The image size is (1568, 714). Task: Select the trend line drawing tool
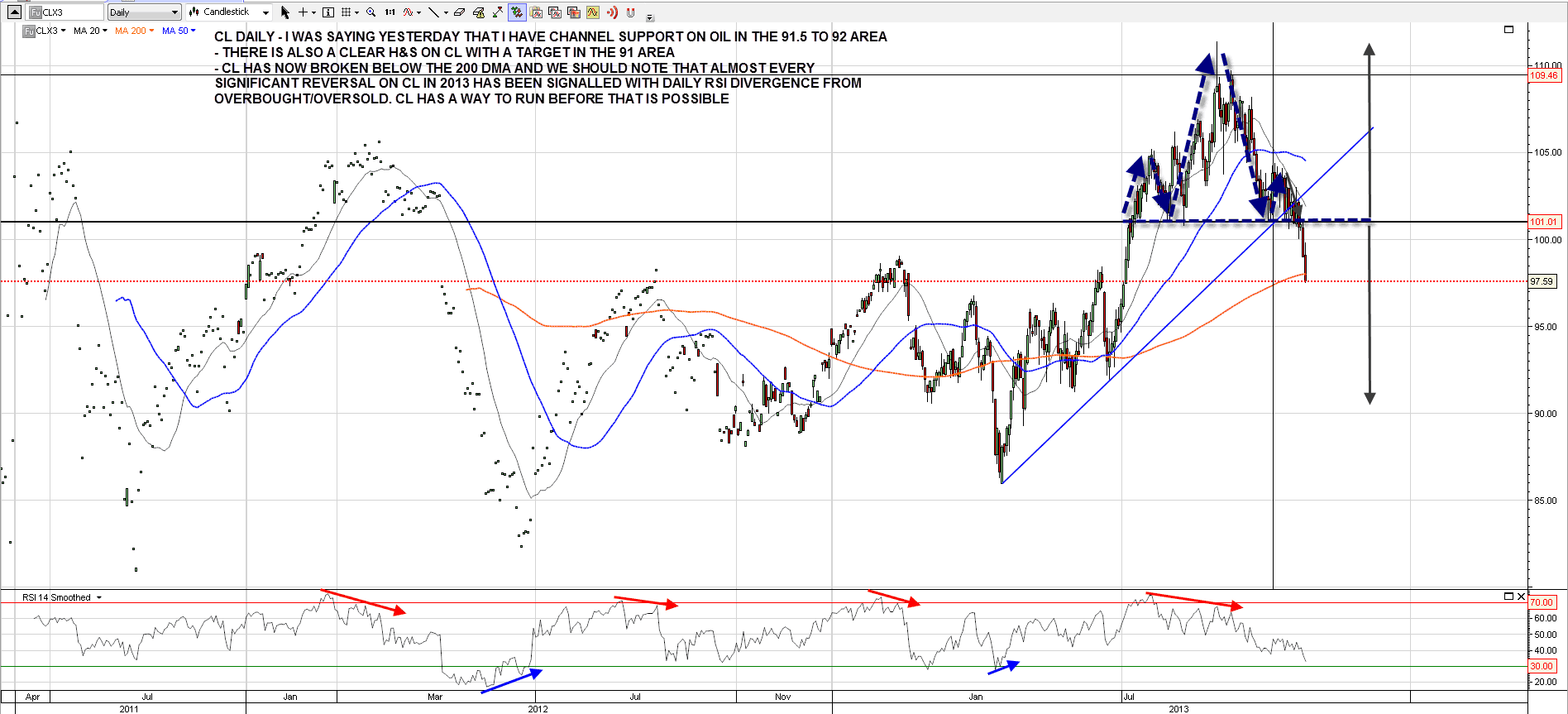(433, 12)
